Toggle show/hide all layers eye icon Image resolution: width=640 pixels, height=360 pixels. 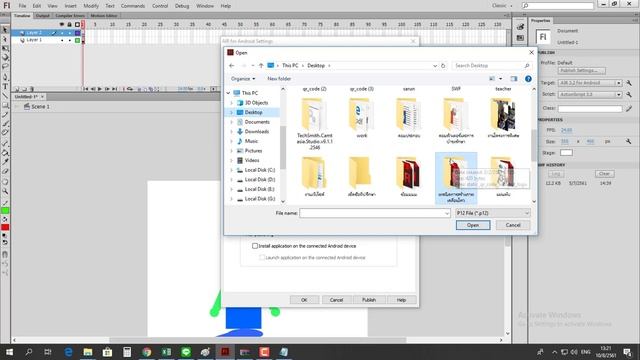click(62, 24)
